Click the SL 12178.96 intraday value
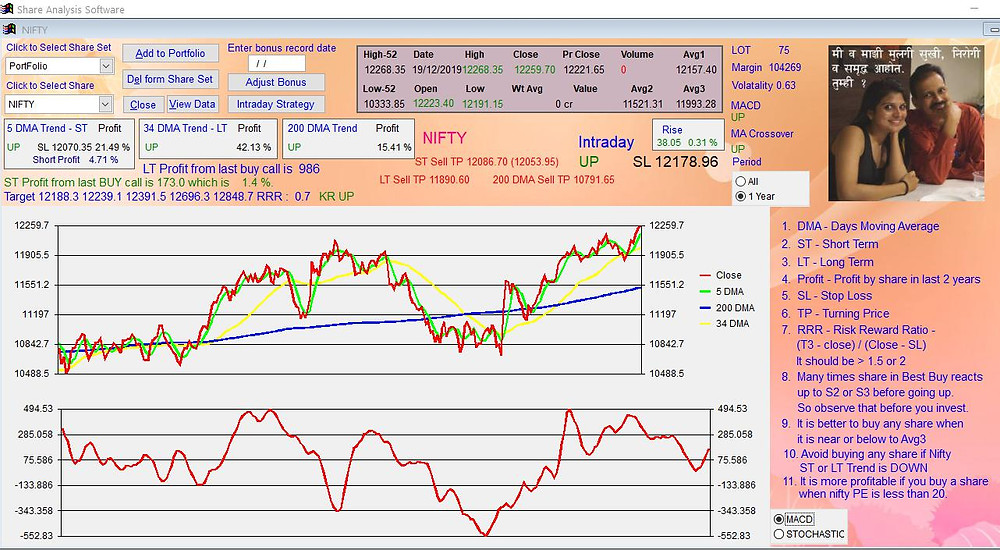1000x550 pixels. tap(675, 161)
